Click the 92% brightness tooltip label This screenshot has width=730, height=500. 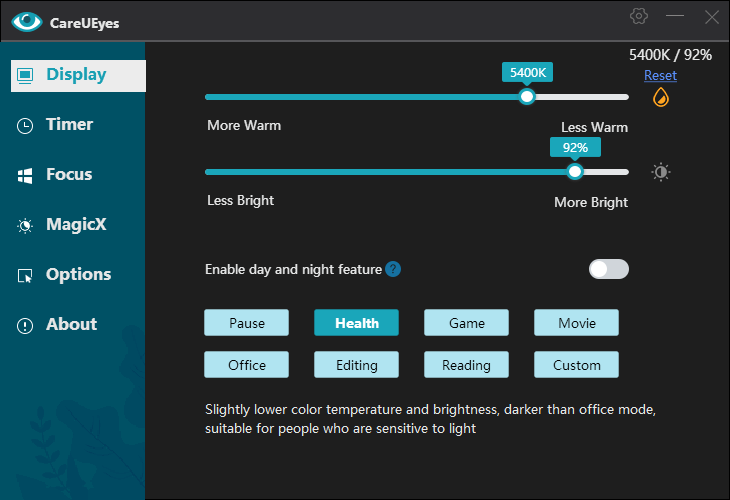[575, 148]
